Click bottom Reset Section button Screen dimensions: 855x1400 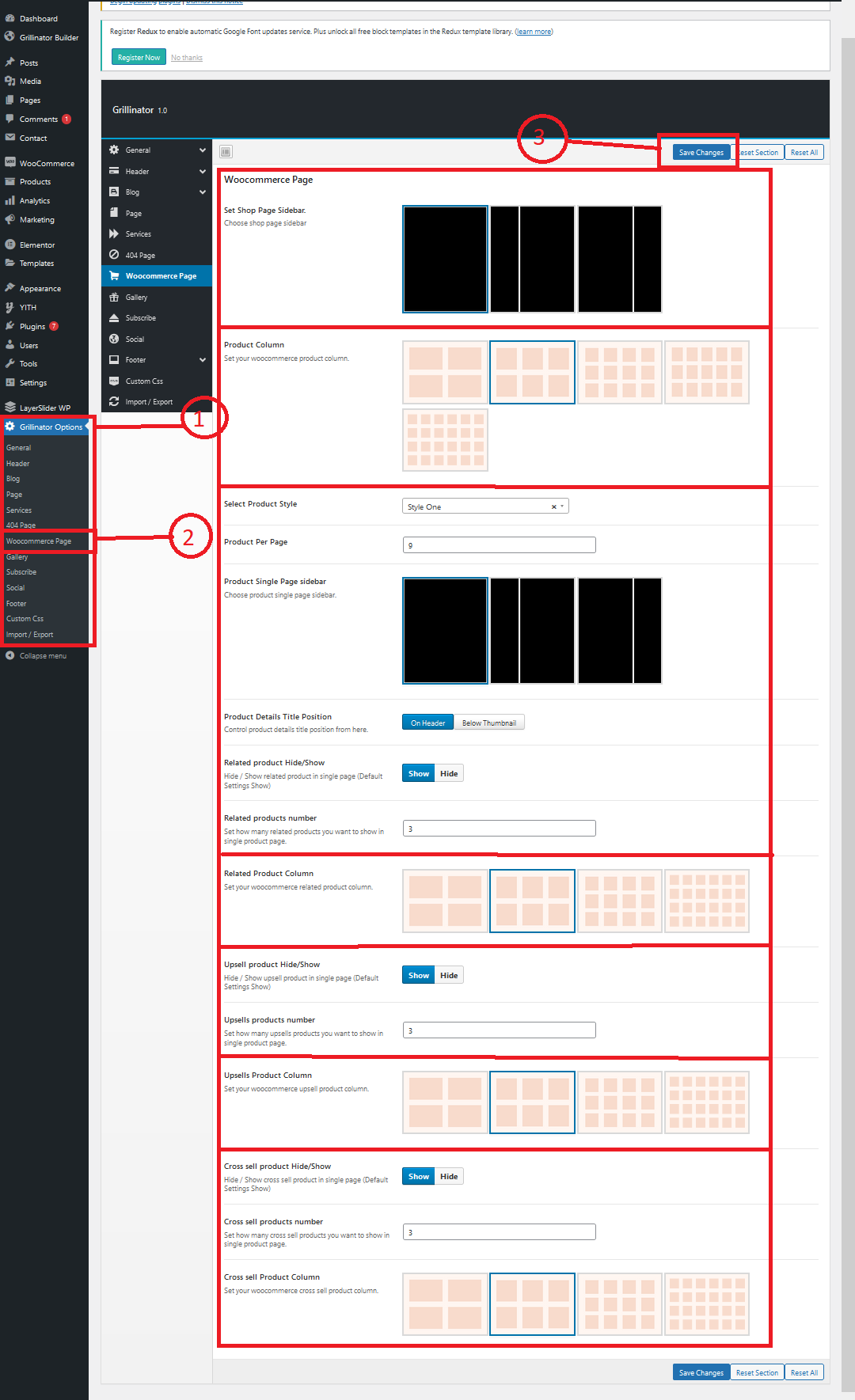pyautogui.click(x=757, y=1372)
